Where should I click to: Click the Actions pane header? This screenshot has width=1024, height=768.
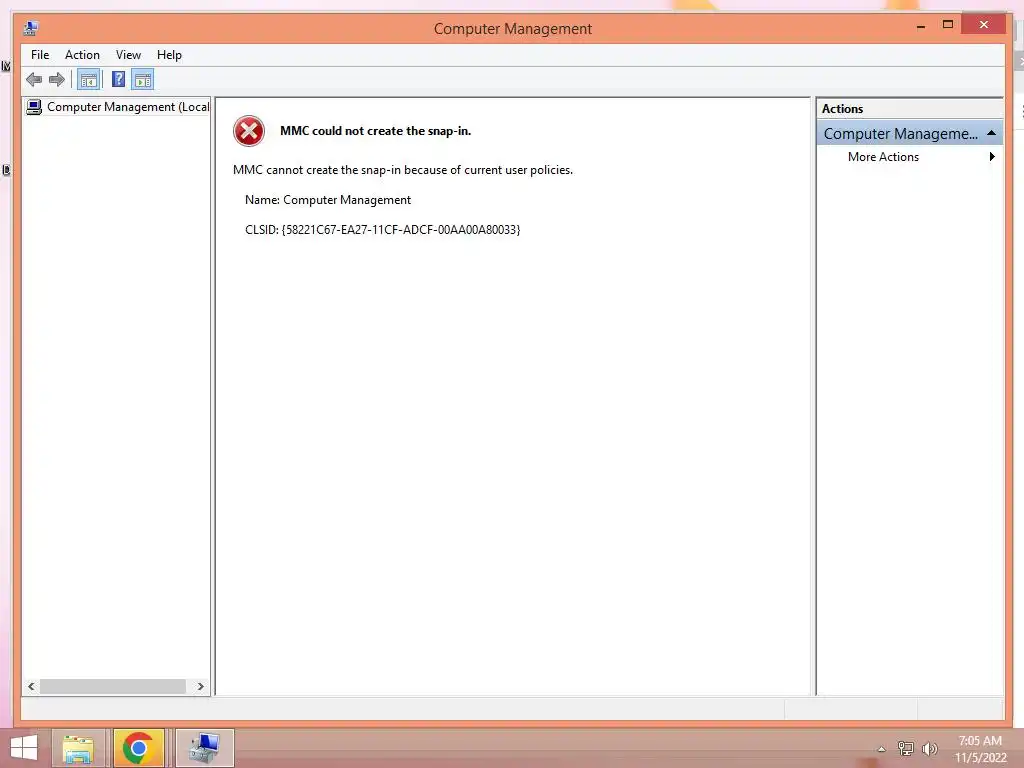909,109
